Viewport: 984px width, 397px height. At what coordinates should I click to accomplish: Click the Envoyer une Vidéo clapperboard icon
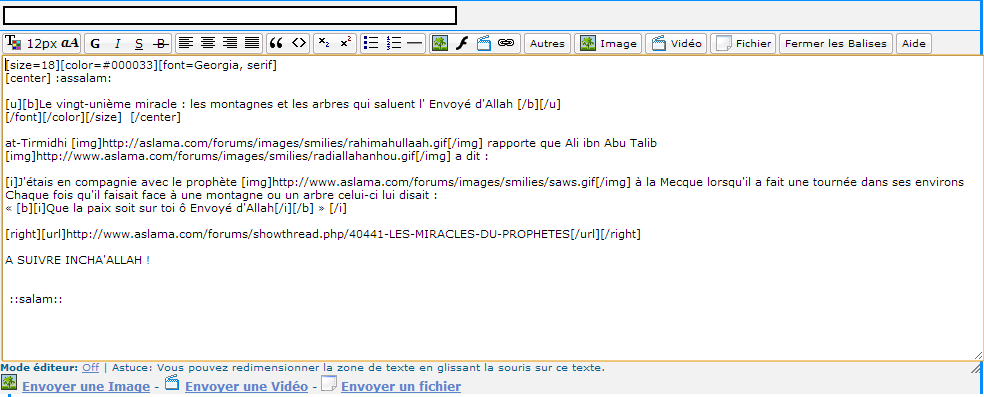[x=173, y=383]
